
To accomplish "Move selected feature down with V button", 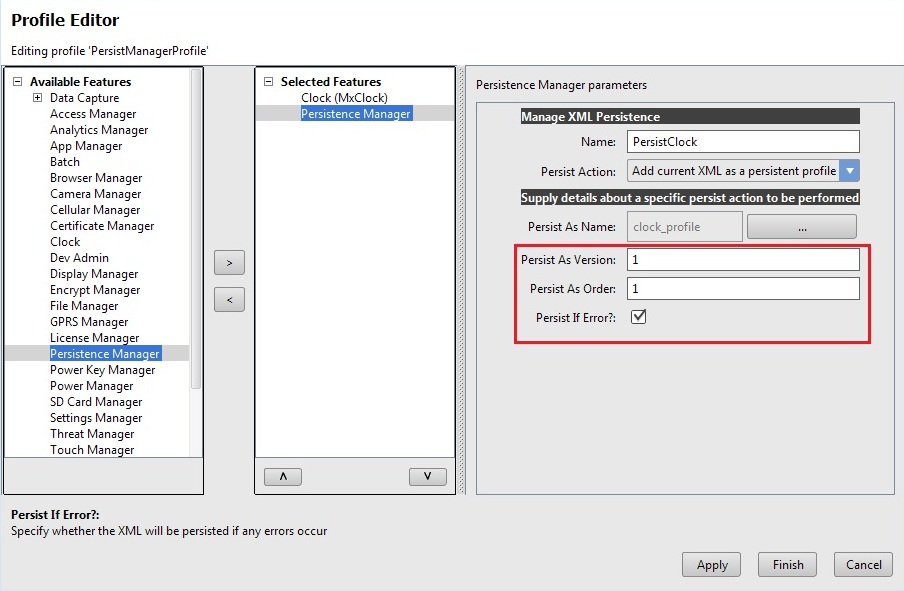I will pos(427,477).
